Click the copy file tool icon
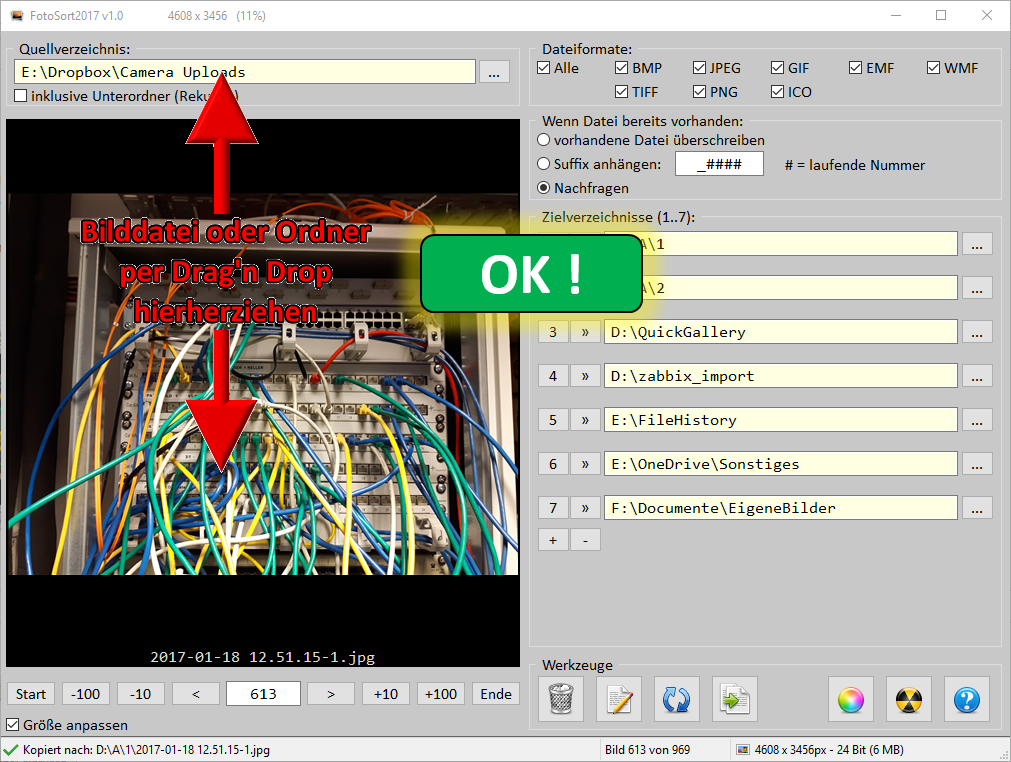Viewport: 1011px width, 762px height. click(x=735, y=699)
